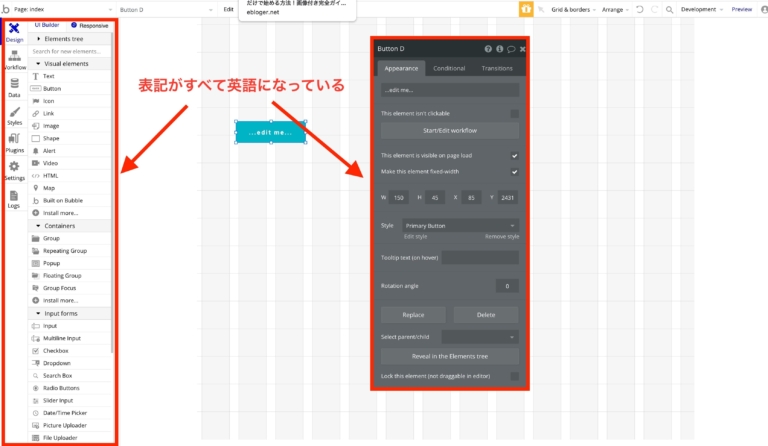
Task: Click the Edit style link
Action: pos(415,236)
